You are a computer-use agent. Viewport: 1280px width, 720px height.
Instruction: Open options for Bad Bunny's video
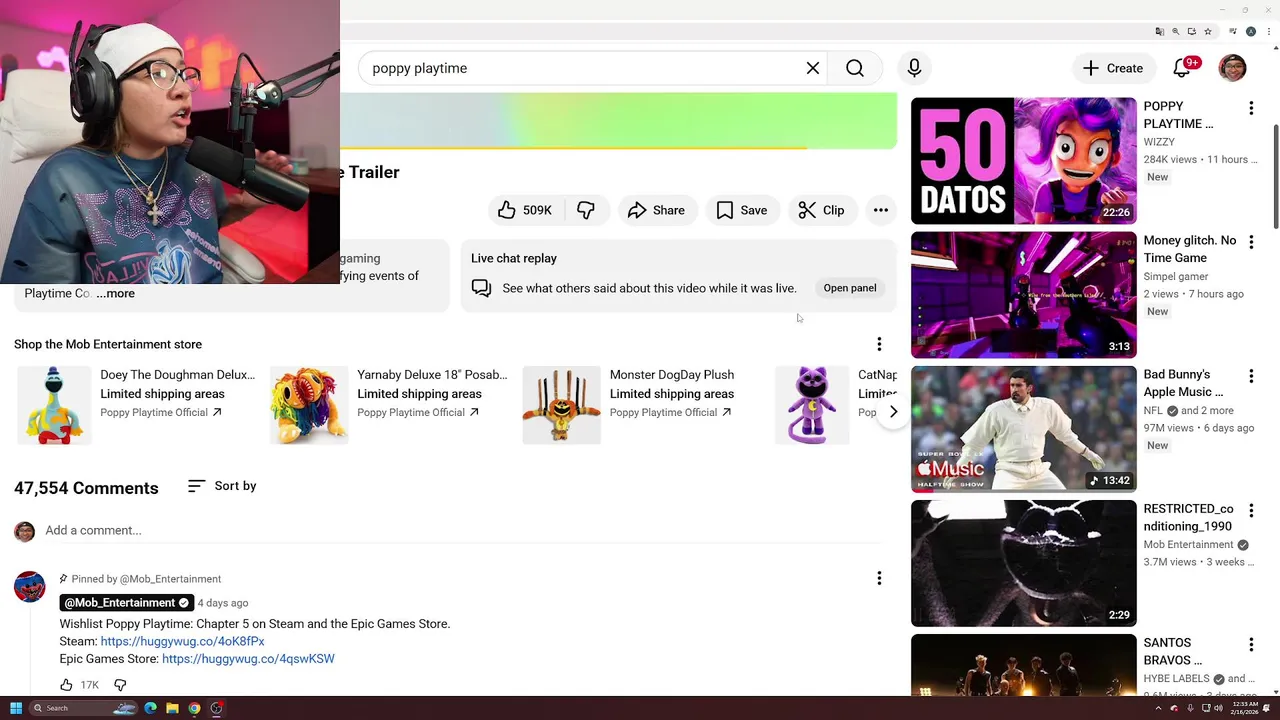click(x=1251, y=375)
